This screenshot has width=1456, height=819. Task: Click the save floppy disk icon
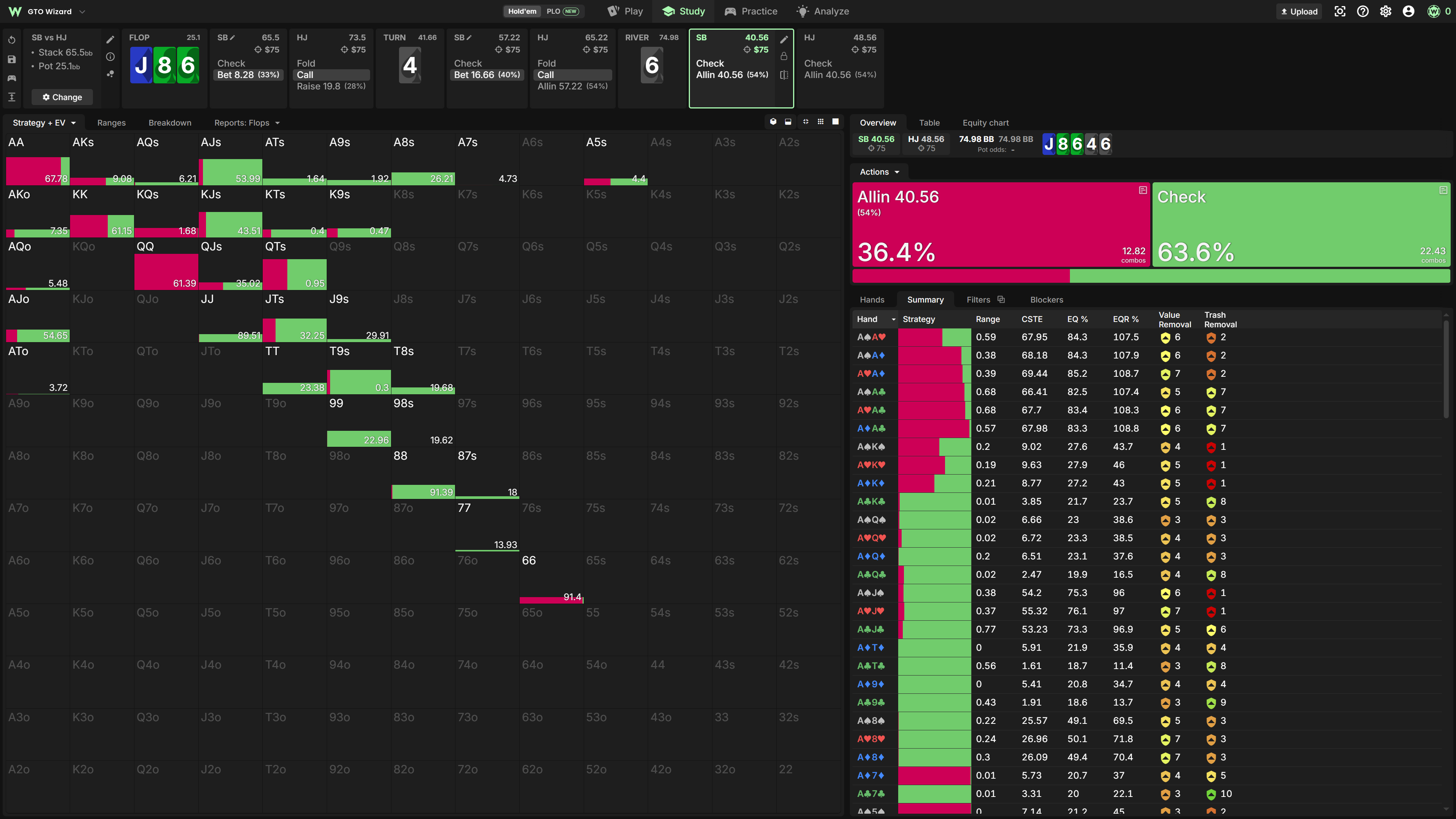12,59
